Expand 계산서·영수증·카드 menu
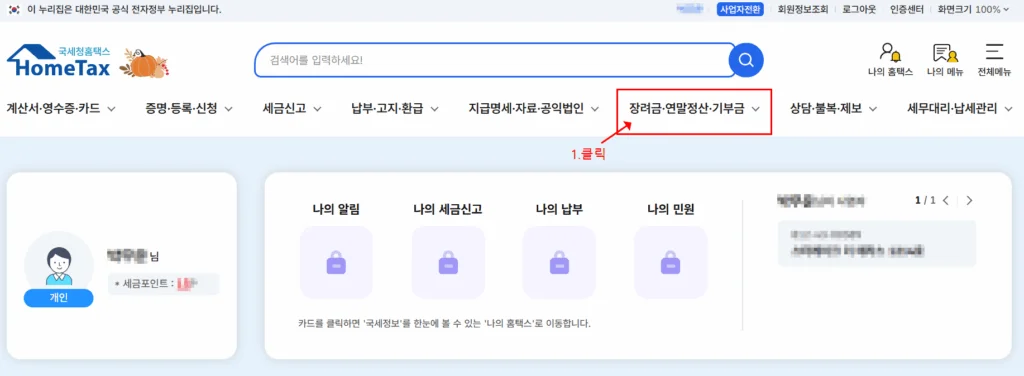Viewport: 1024px width, 376px height. pyautogui.click(x=61, y=109)
